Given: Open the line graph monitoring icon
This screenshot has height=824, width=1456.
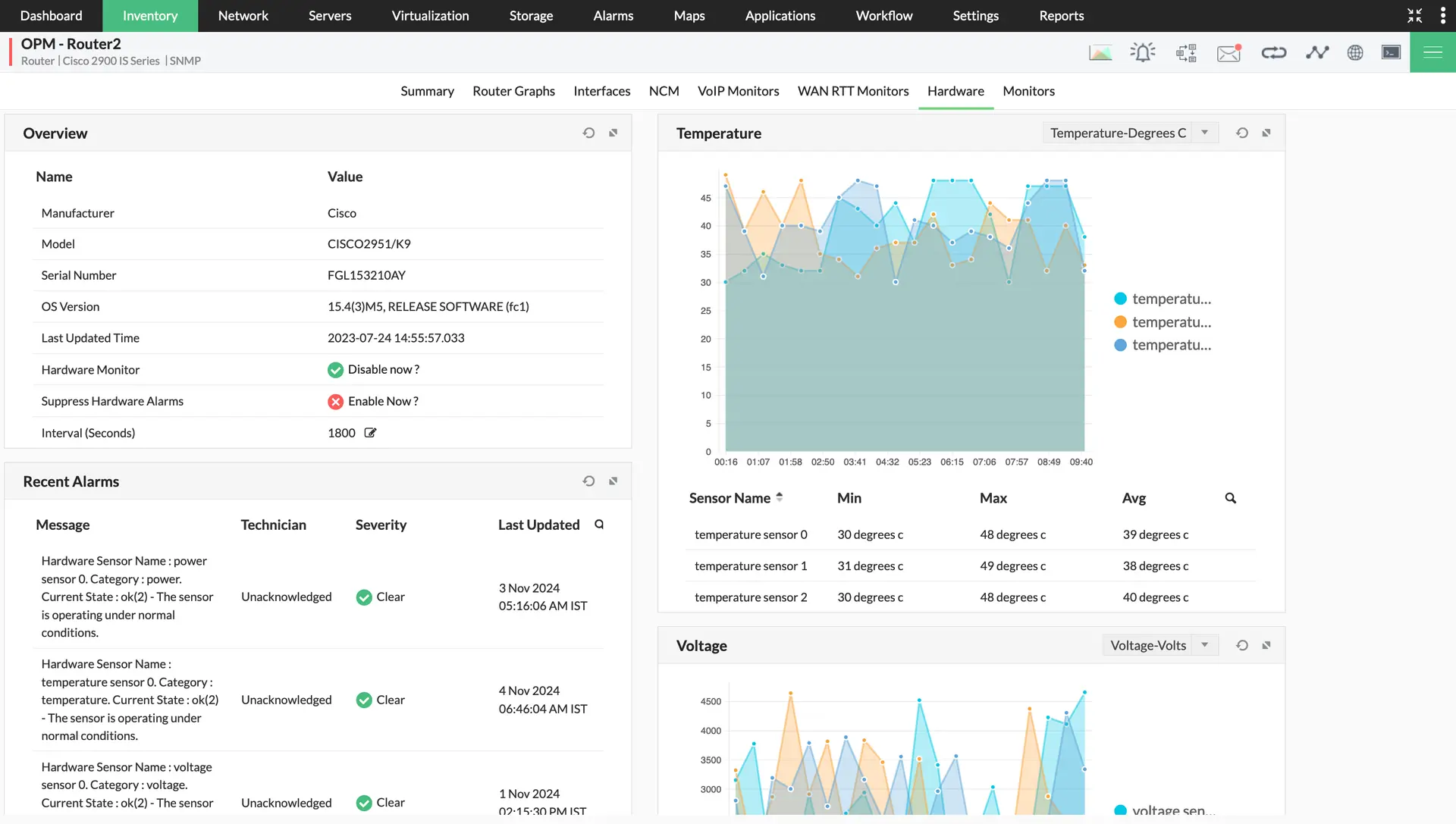Looking at the screenshot, I should point(1317,52).
